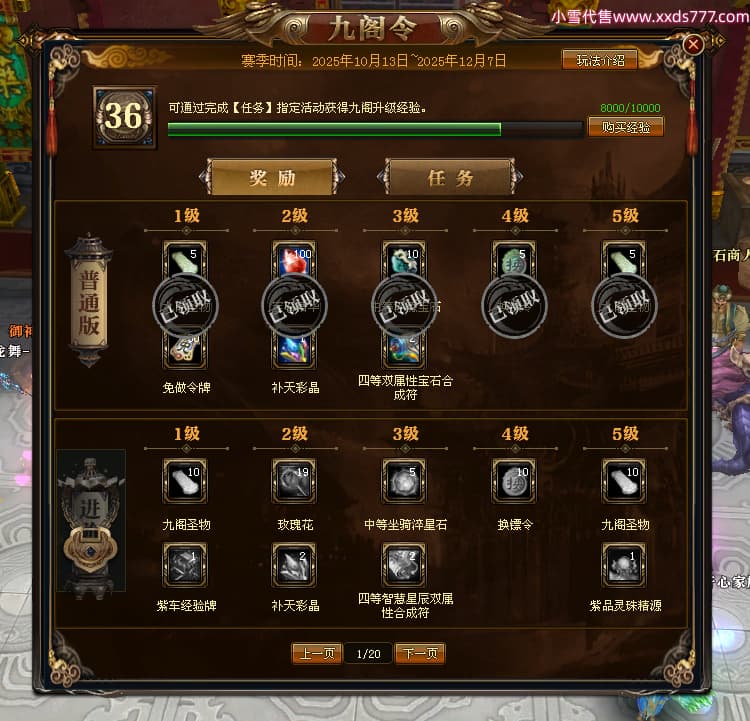Switch to the 任务 tab
This screenshot has width=750, height=721.
(x=450, y=177)
